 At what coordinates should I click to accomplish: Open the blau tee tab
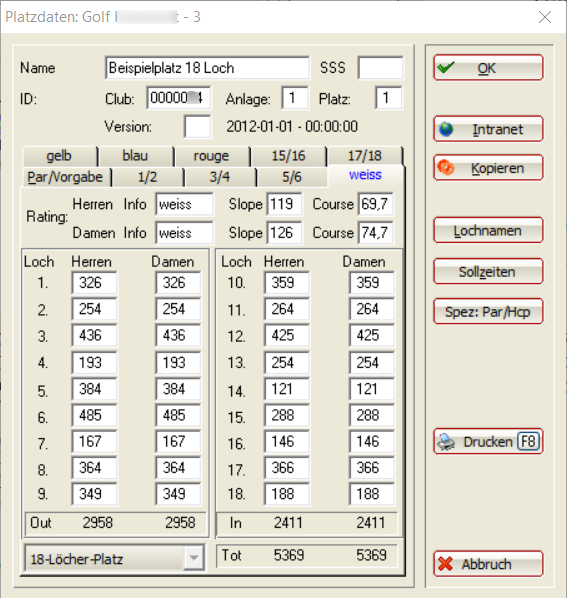[x=135, y=156]
